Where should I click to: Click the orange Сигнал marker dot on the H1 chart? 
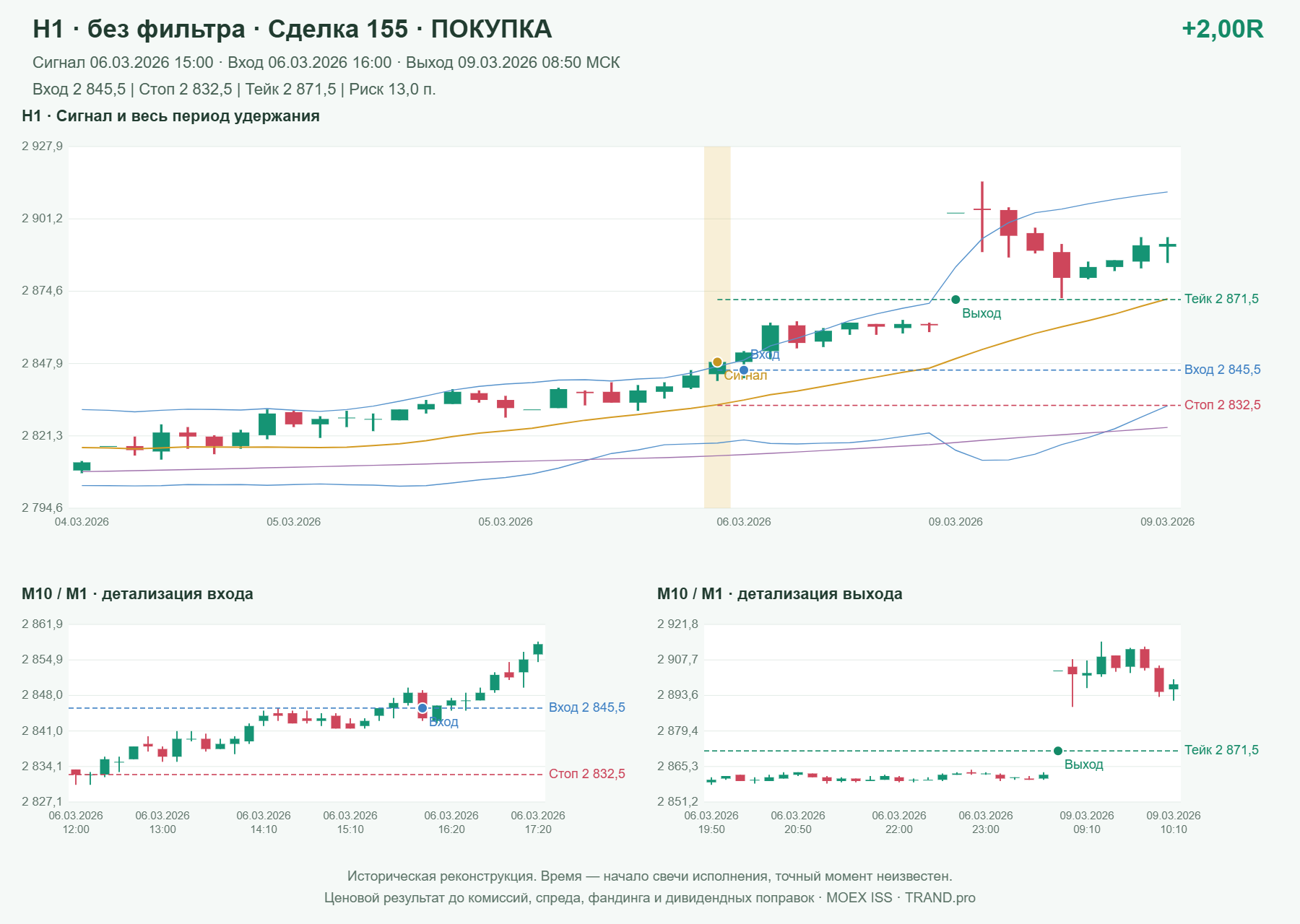717,362
